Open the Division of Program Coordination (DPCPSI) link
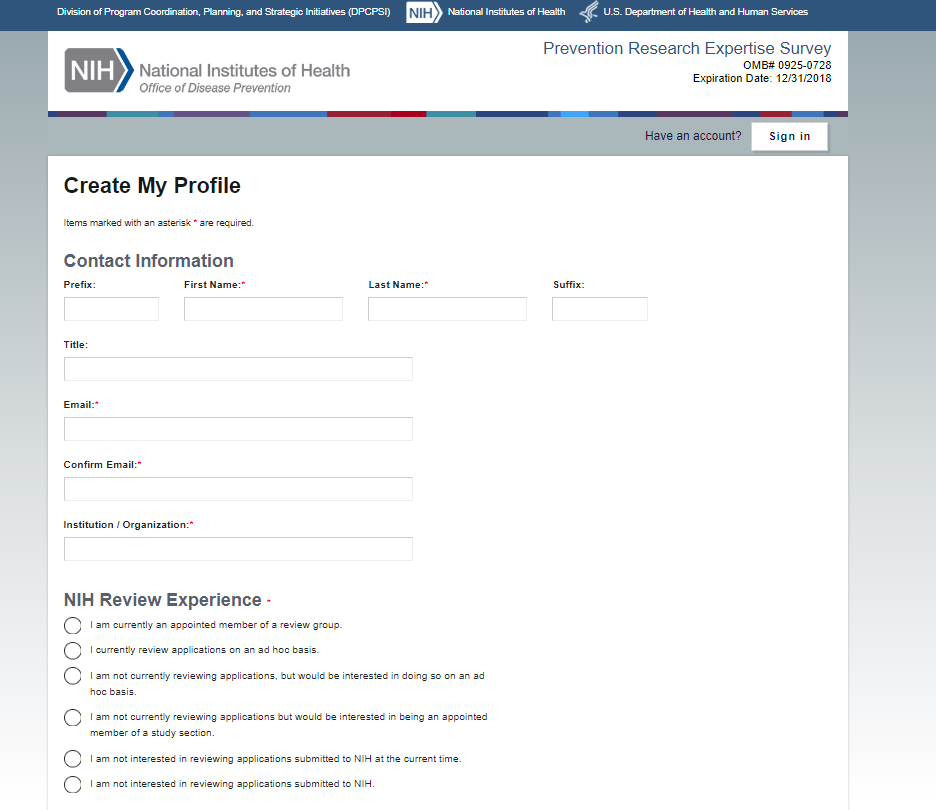 pos(223,12)
